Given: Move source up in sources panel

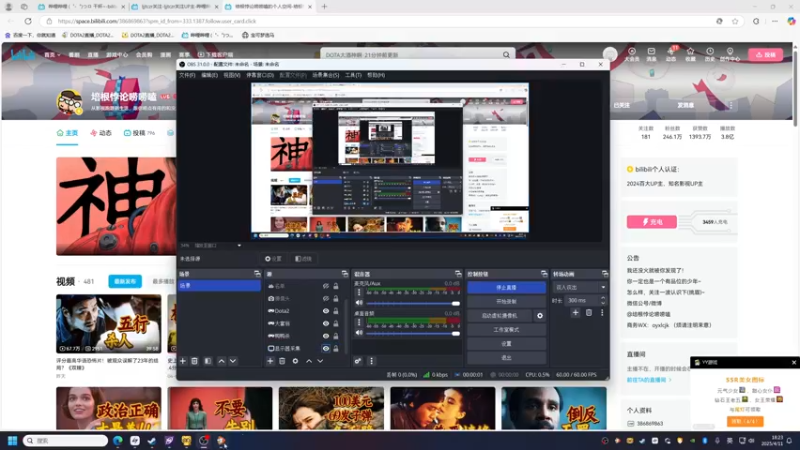Looking at the screenshot, I should 309,361.
